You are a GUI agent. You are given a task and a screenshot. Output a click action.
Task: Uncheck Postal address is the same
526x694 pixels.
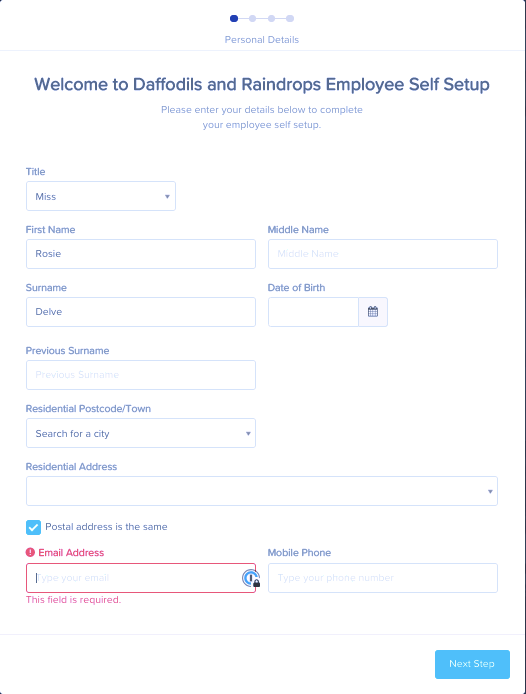coord(34,527)
